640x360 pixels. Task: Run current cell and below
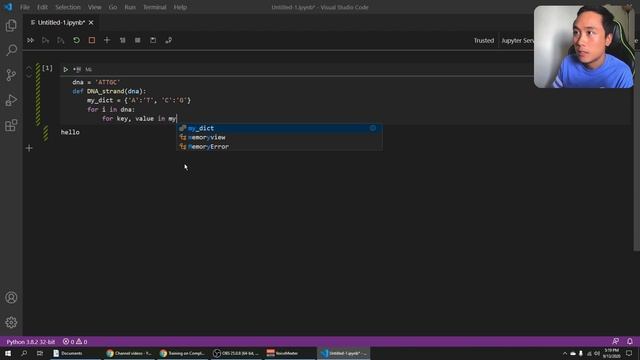[x=61, y=40]
